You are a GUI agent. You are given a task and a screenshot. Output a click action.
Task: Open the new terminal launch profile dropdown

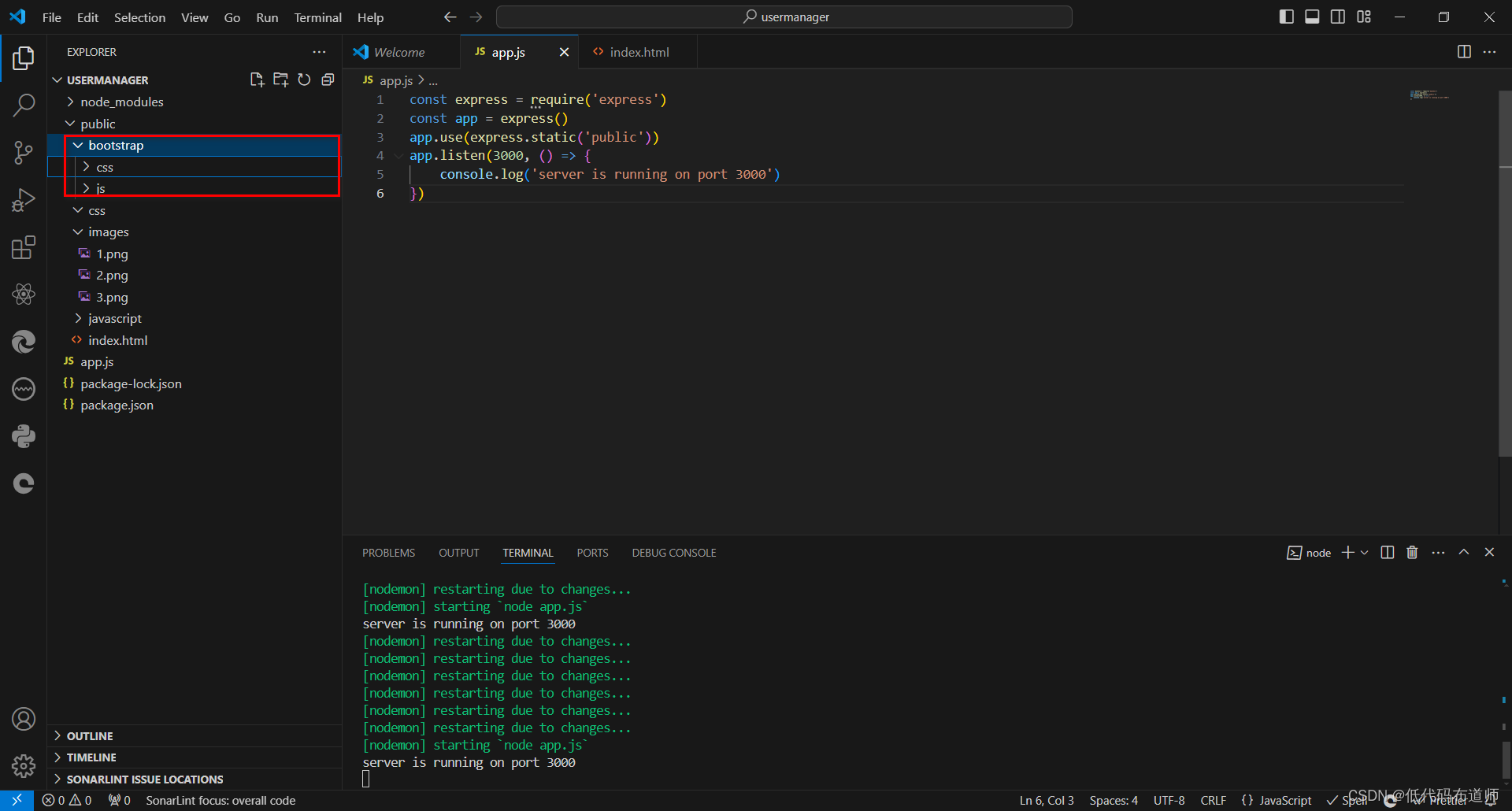(x=1365, y=553)
